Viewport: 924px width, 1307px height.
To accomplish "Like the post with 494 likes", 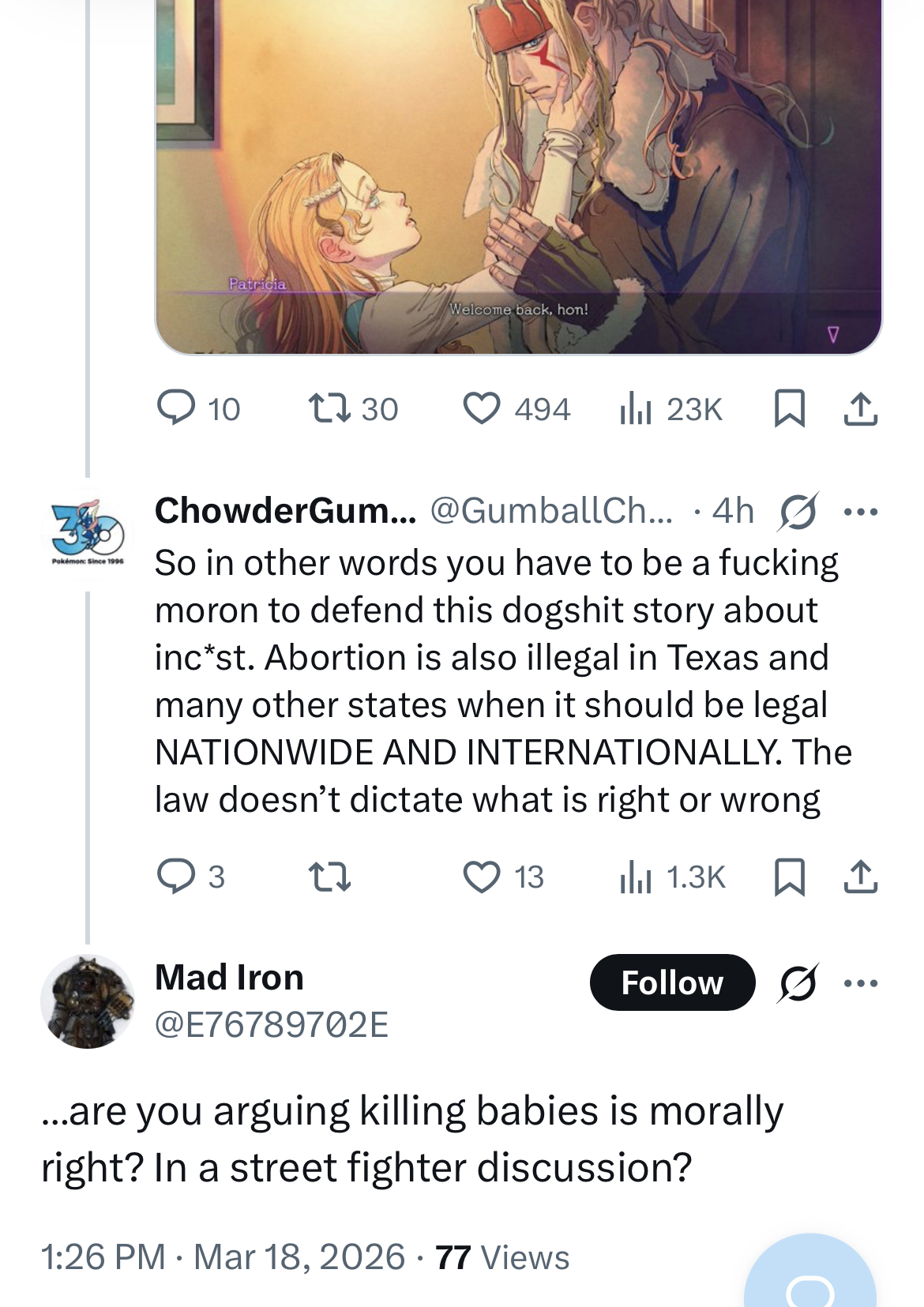I will click(x=481, y=409).
